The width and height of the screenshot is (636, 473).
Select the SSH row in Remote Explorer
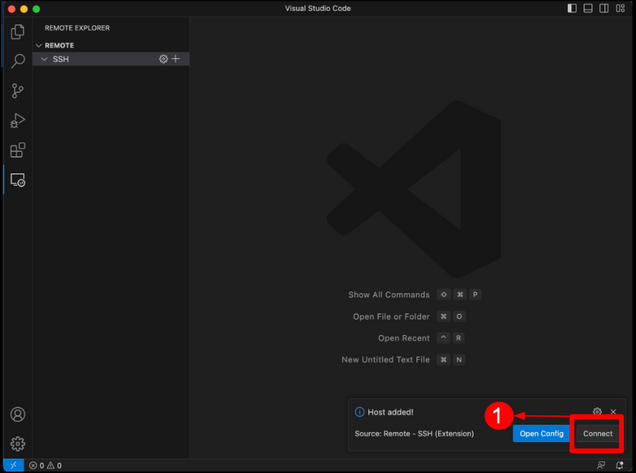(111, 59)
